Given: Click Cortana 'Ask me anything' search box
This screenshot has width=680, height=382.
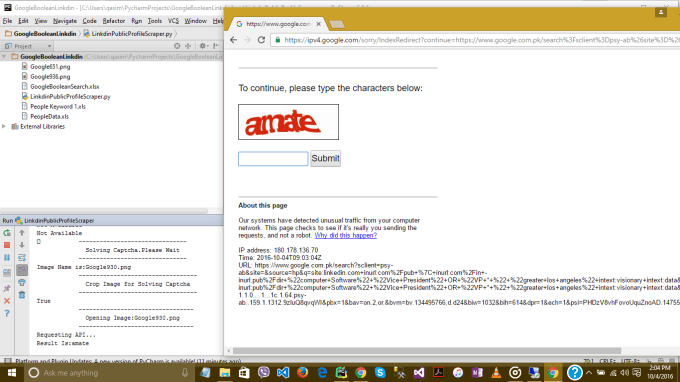Looking at the screenshot, I should click(x=108, y=373).
